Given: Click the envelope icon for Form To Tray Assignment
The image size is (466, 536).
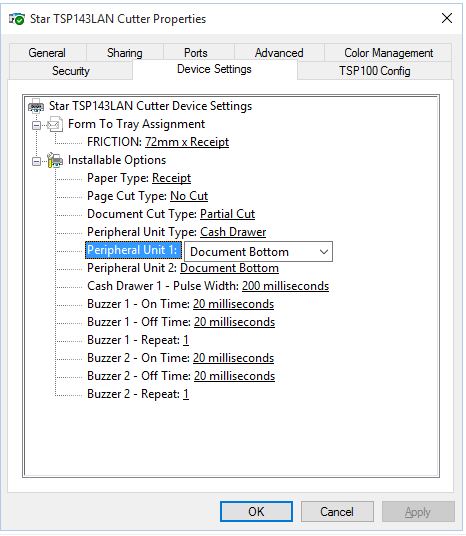Looking at the screenshot, I should tap(55, 124).
